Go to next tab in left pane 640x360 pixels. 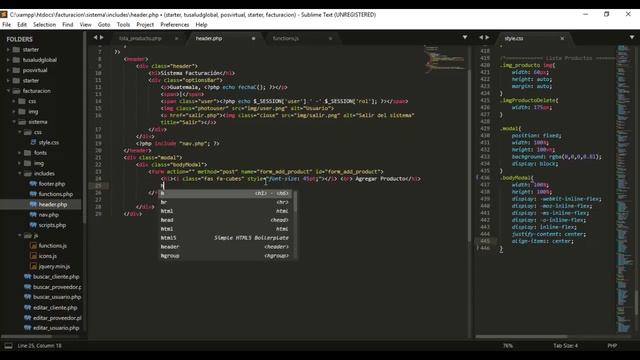click(x=102, y=38)
